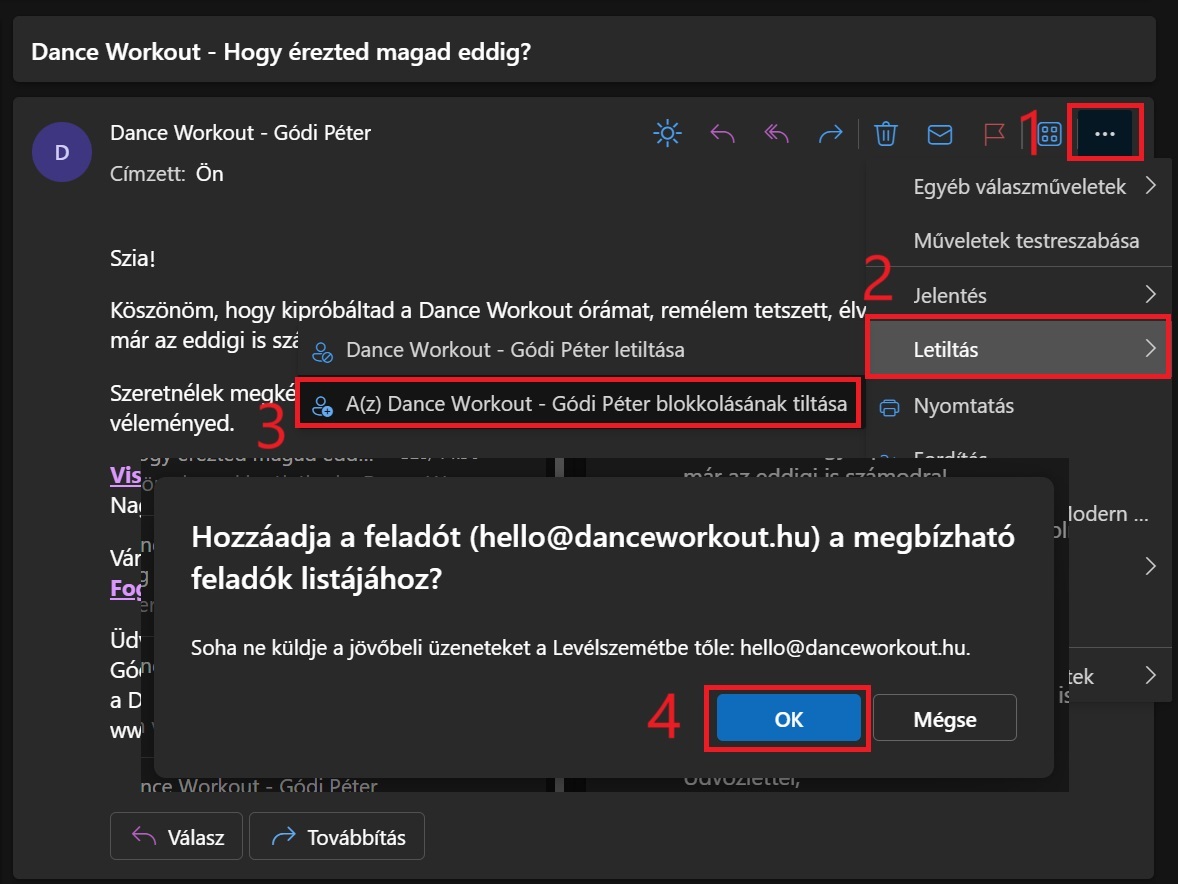Click the sender avatar with letter D
This screenshot has width=1178, height=884.
coord(62,152)
